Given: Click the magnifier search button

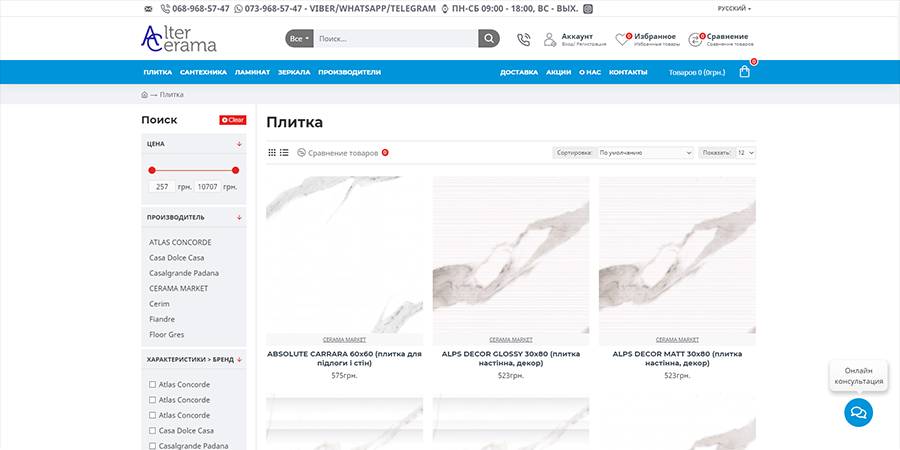Looking at the screenshot, I should pyautogui.click(x=488, y=39).
